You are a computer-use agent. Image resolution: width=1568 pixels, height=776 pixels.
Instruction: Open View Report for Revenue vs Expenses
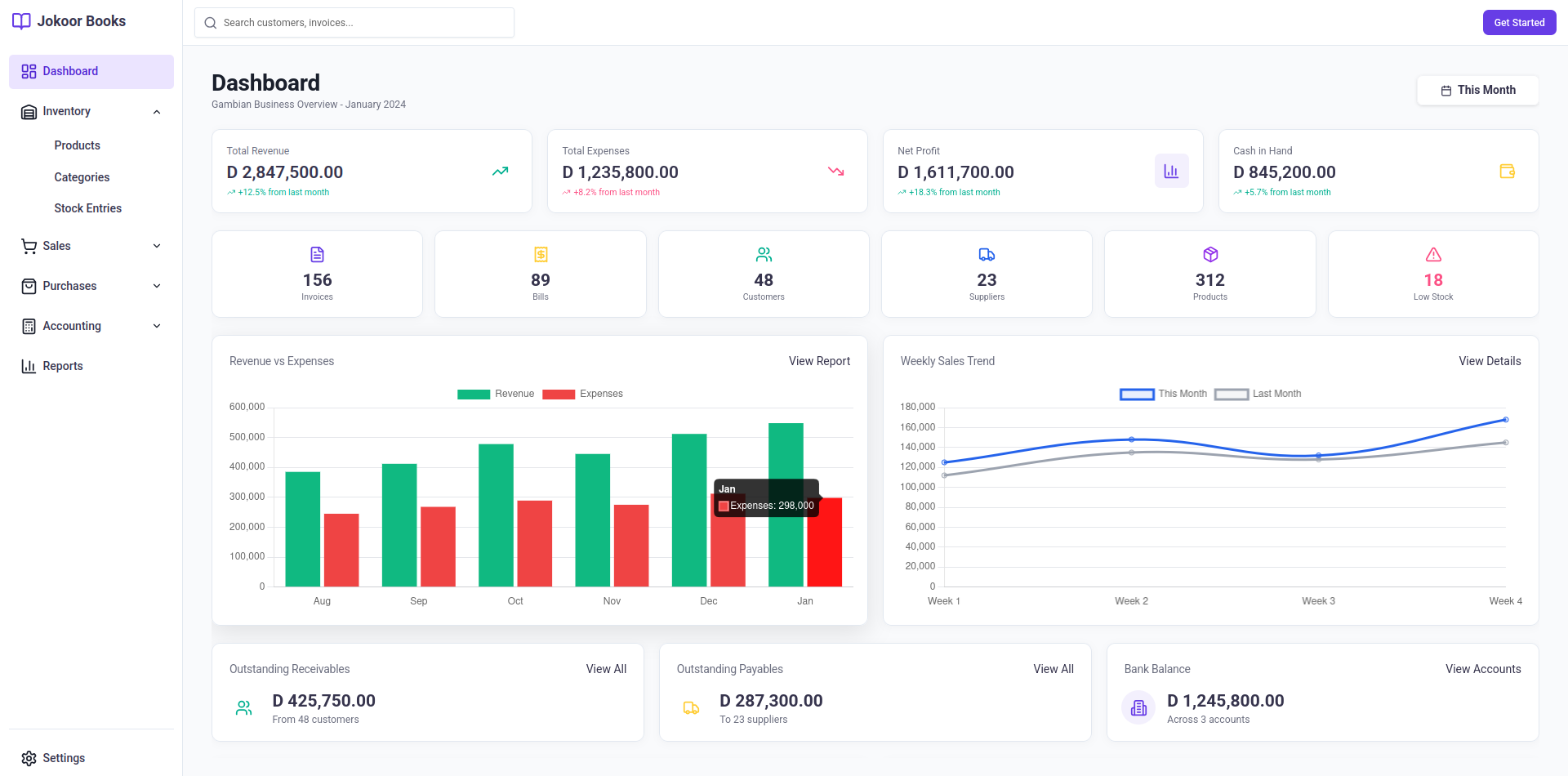[819, 361]
